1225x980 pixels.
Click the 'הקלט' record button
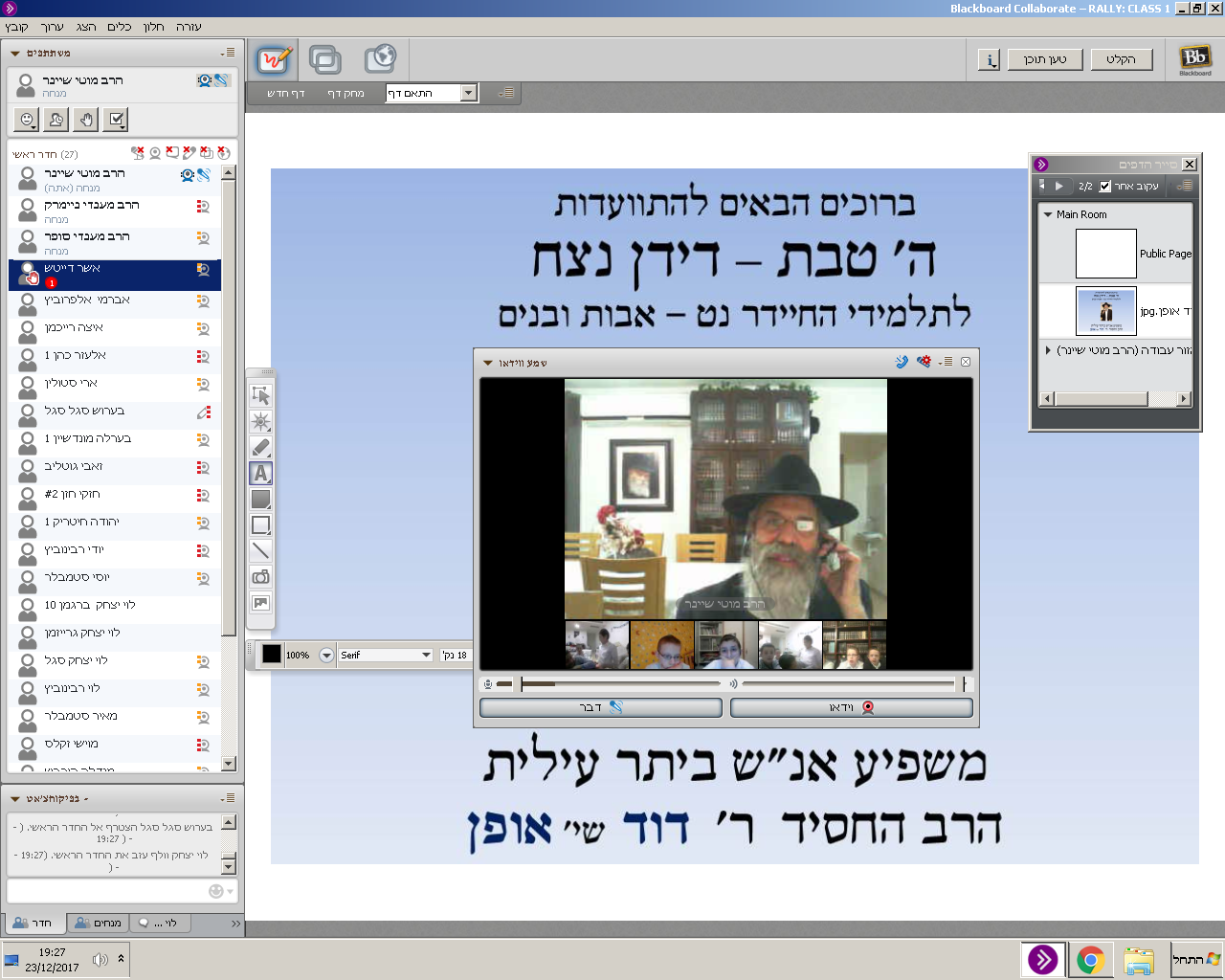(x=1121, y=59)
